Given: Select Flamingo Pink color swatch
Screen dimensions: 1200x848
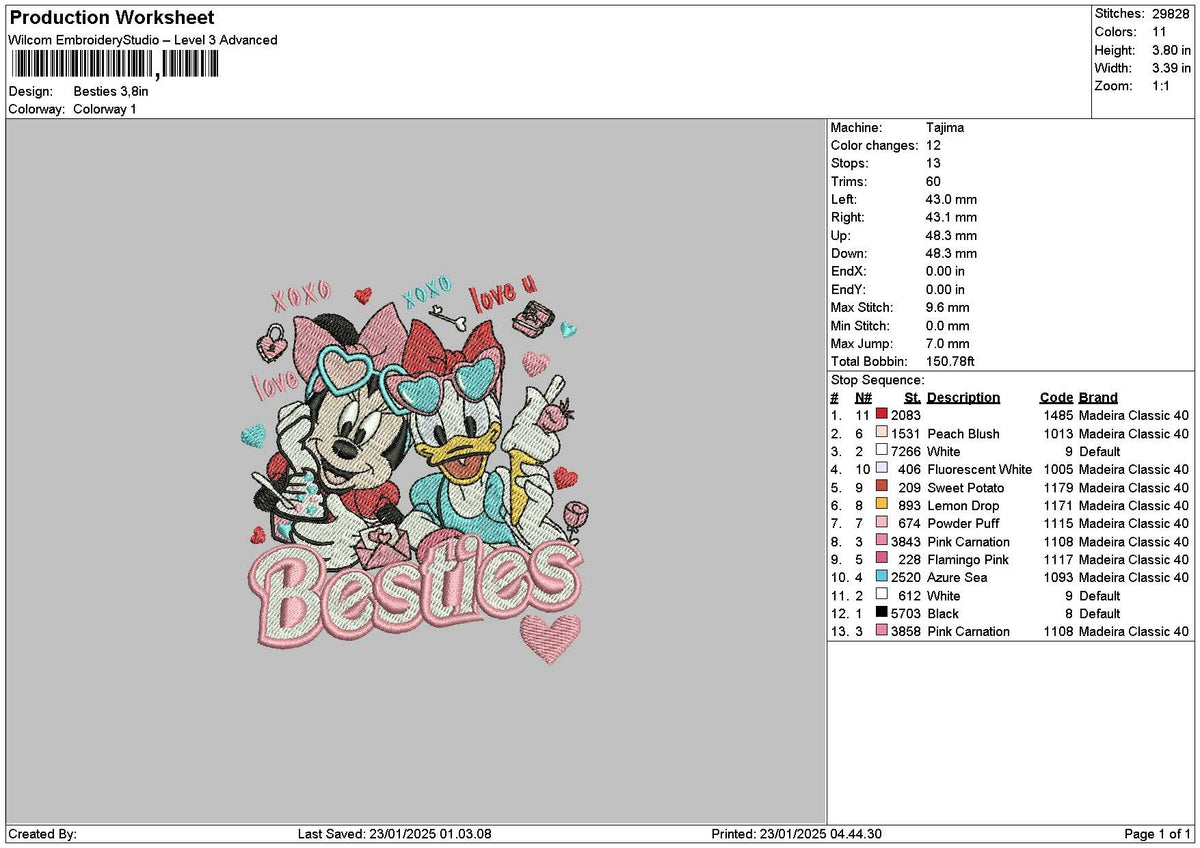Looking at the screenshot, I should pos(881,559).
